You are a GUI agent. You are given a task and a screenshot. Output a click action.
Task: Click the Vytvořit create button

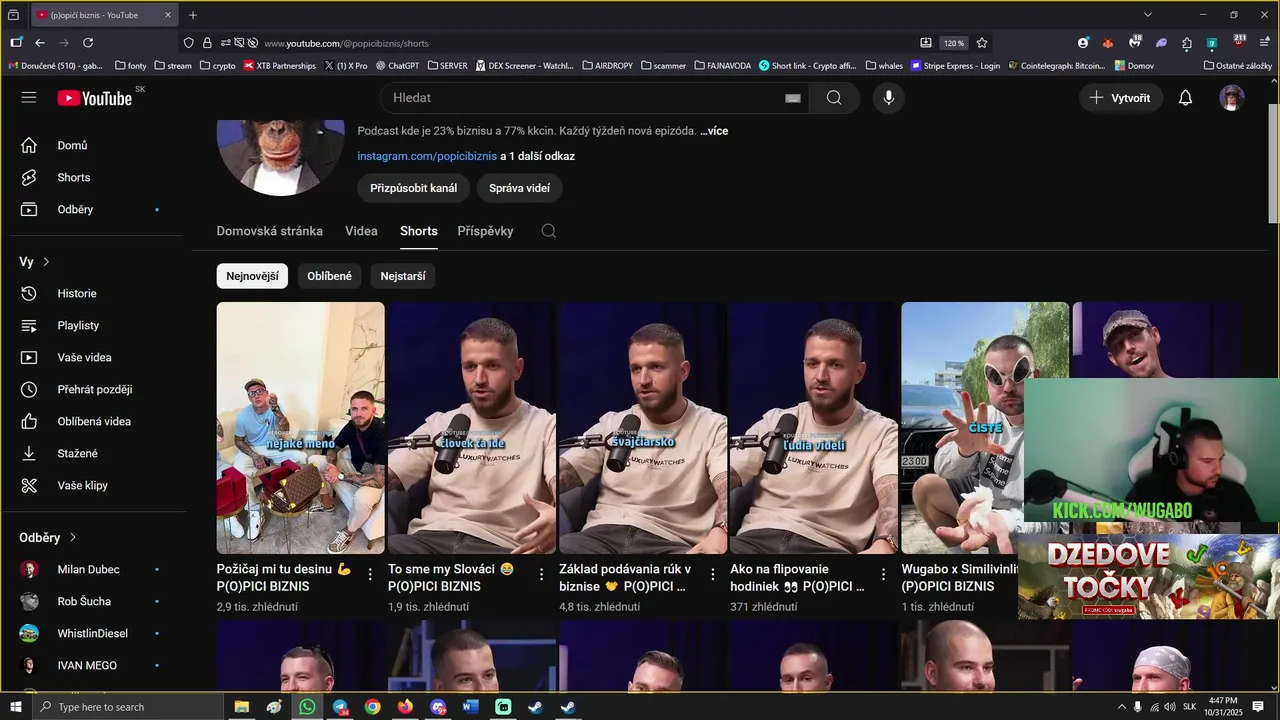coord(1121,98)
